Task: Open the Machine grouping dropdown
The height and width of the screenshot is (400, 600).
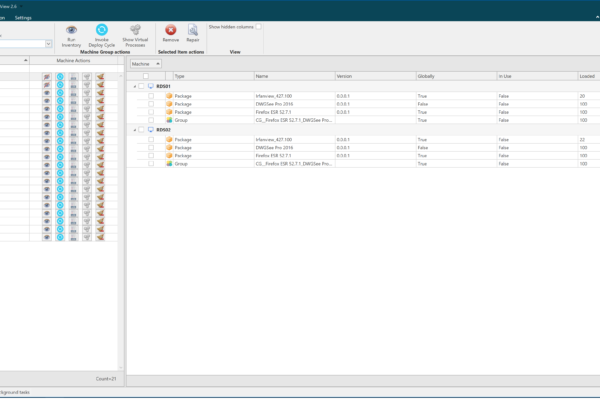Action: click(146, 63)
